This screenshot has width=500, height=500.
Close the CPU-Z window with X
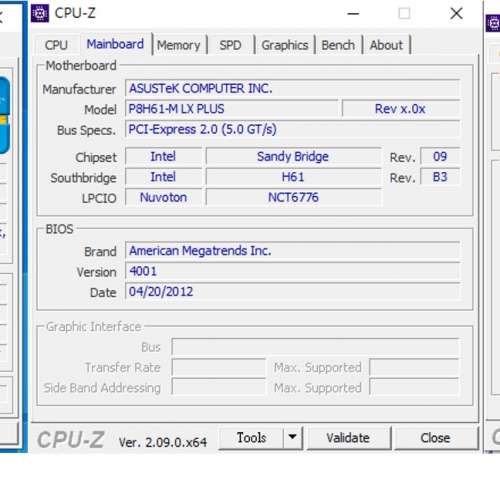pyautogui.click(x=456, y=14)
